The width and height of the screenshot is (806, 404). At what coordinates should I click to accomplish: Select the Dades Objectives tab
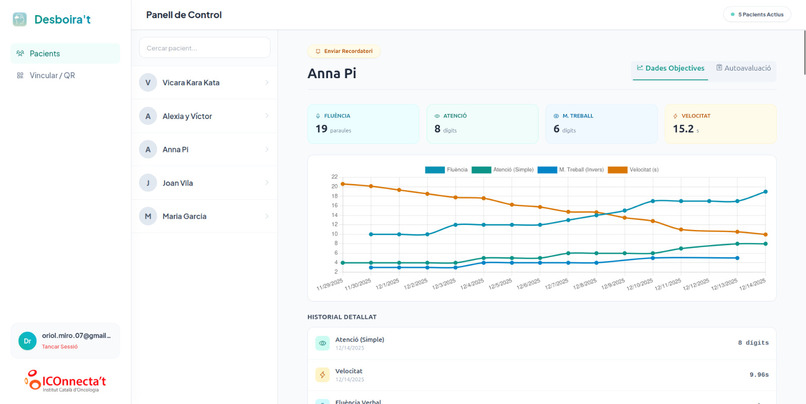(670, 68)
